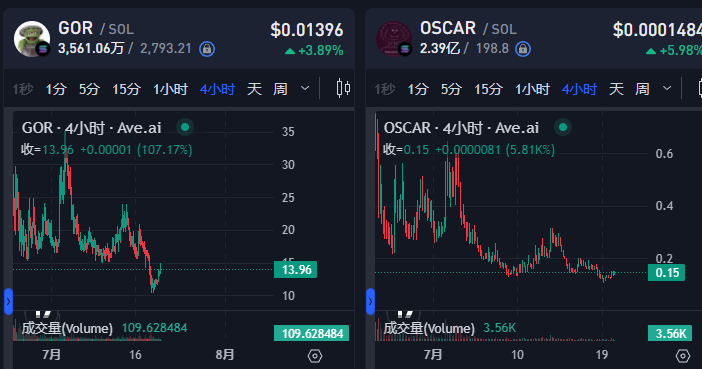The image size is (702, 369).
Task: Select 5分 interval on GOR chart
Action: point(89,89)
